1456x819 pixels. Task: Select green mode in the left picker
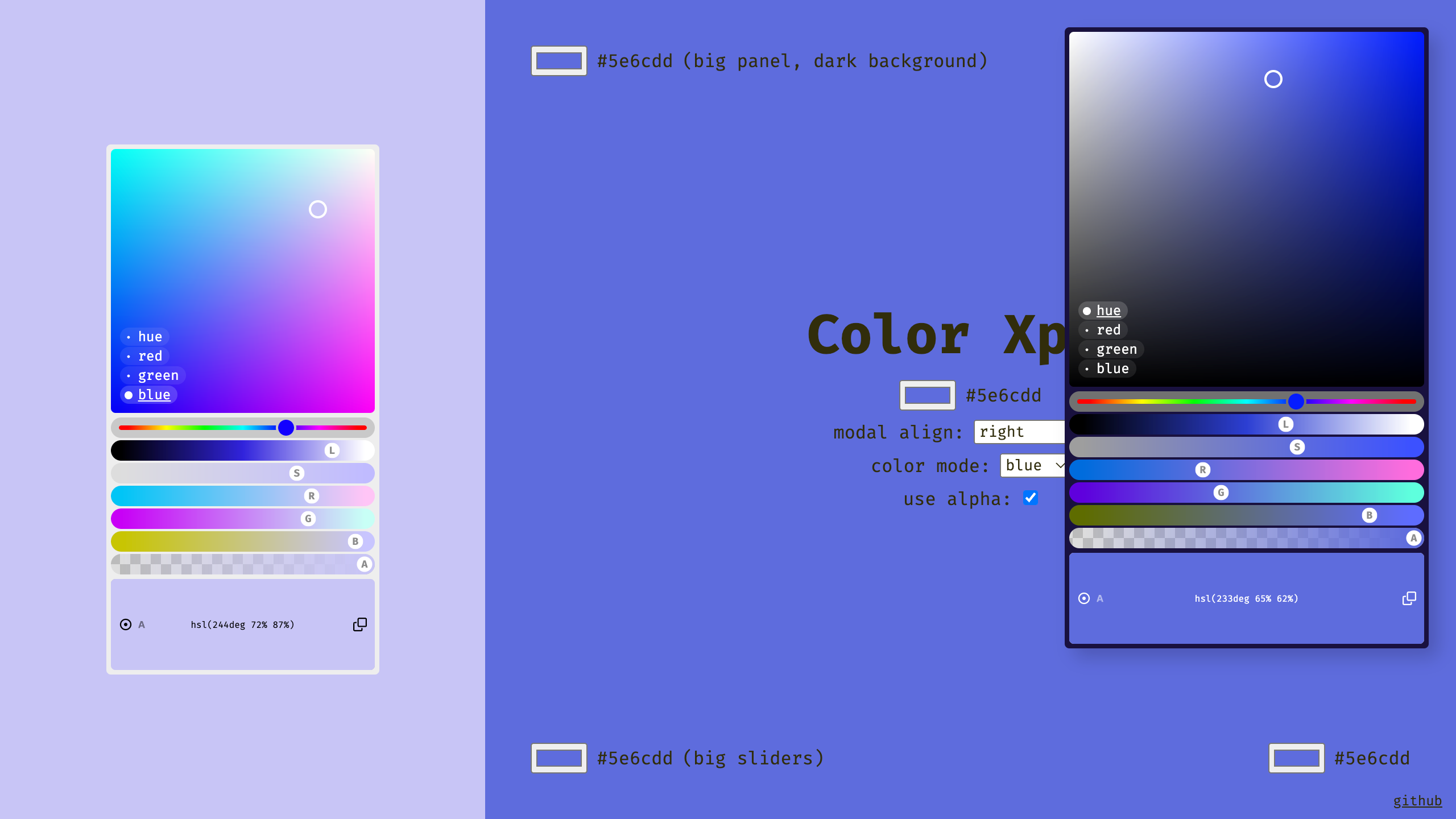pyautogui.click(x=158, y=375)
